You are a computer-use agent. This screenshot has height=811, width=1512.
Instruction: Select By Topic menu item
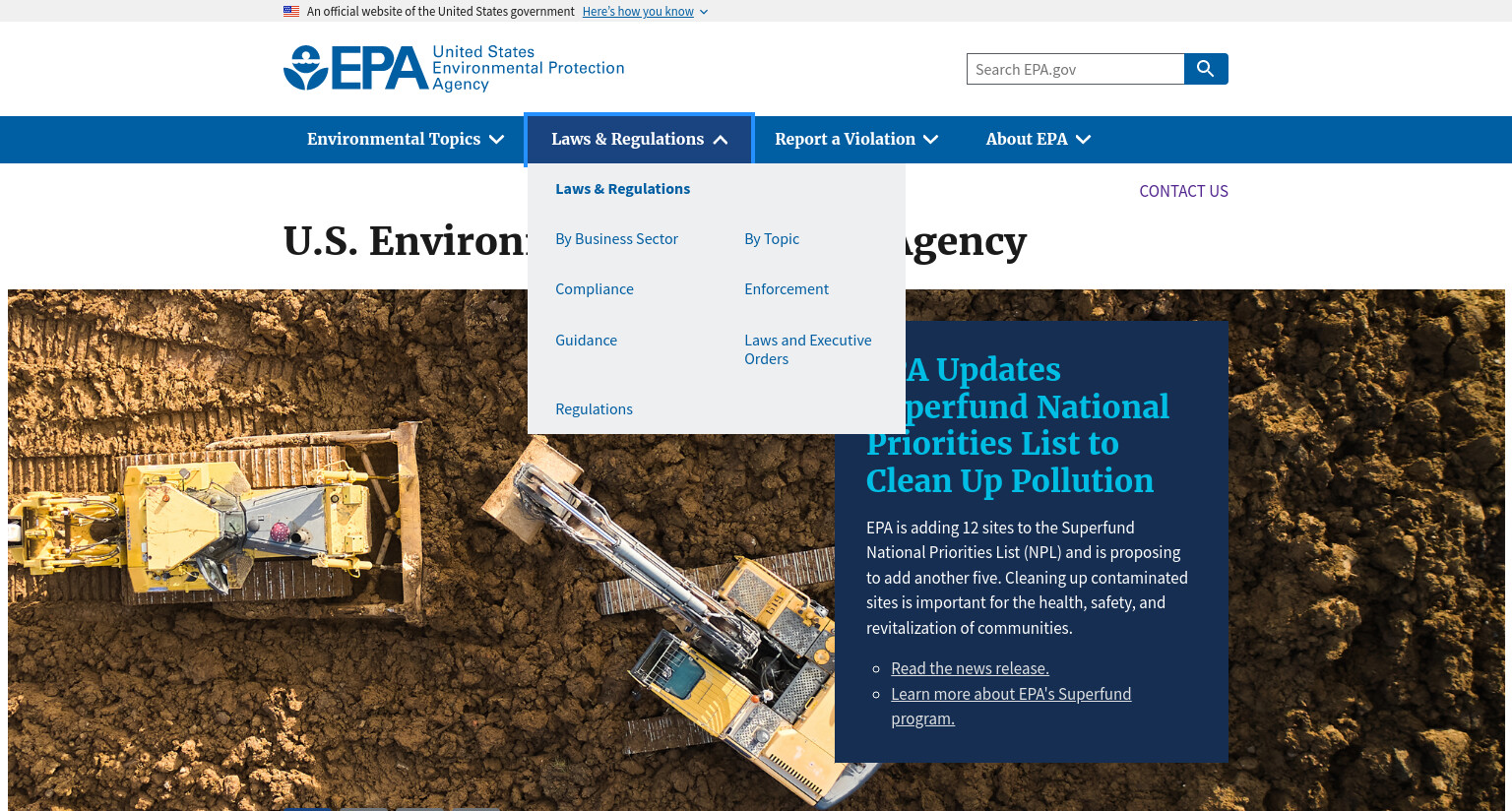click(772, 239)
